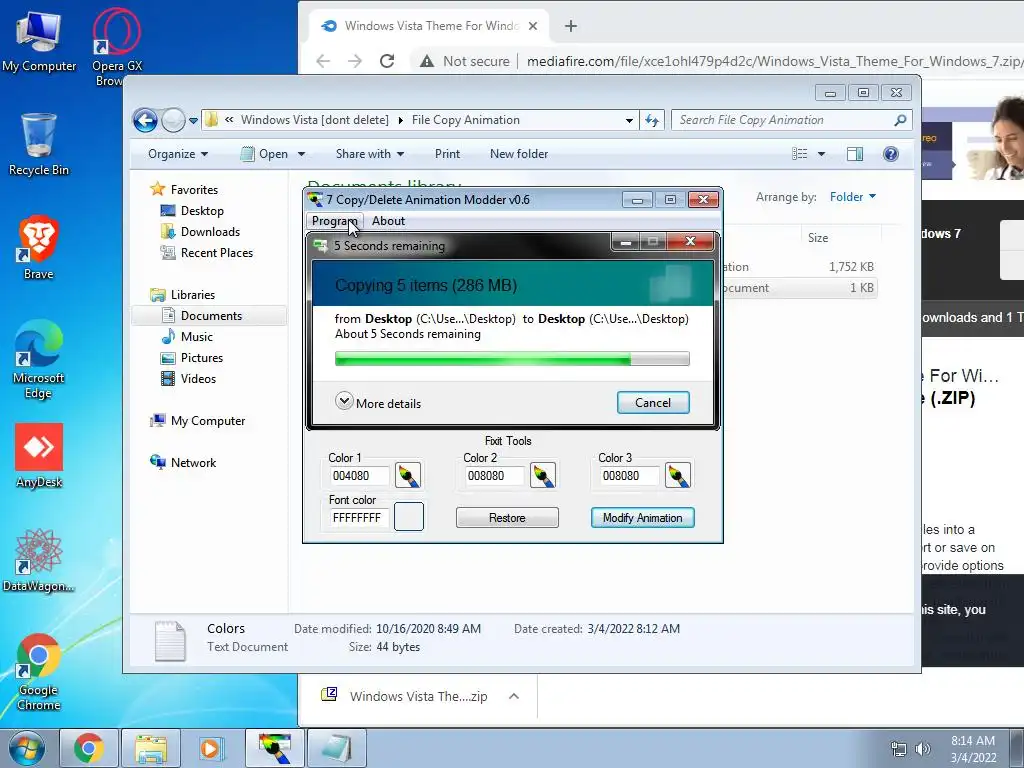Select Pictures library in sidebar

202,358
